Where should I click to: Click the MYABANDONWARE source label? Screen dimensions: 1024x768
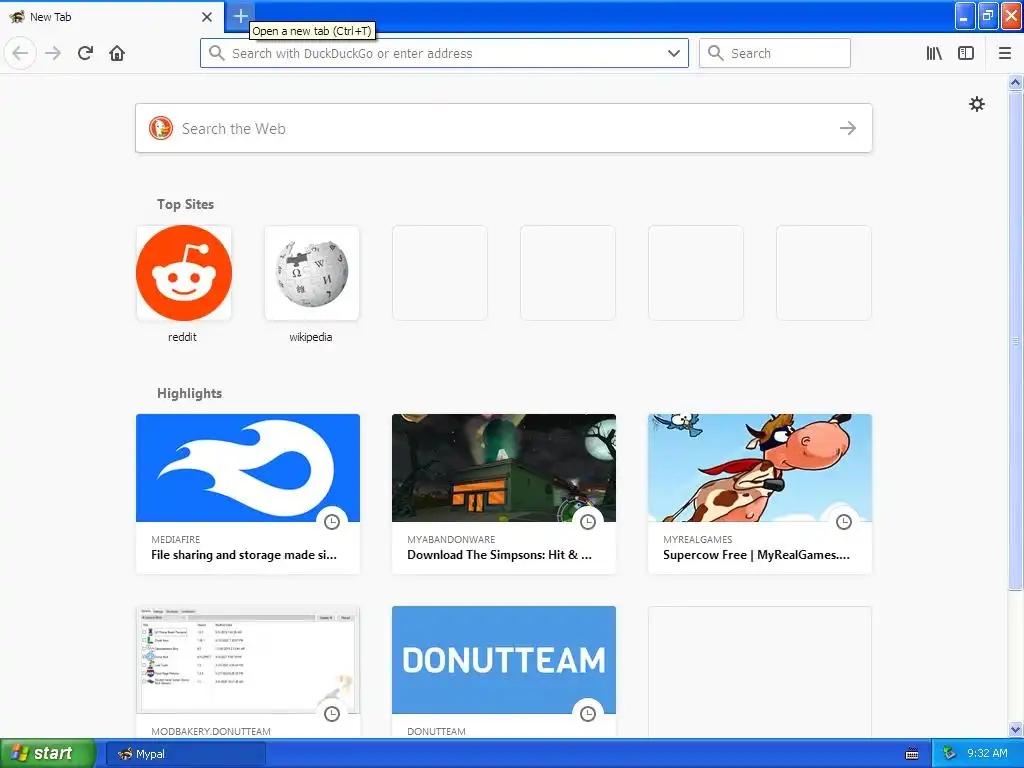451,539
